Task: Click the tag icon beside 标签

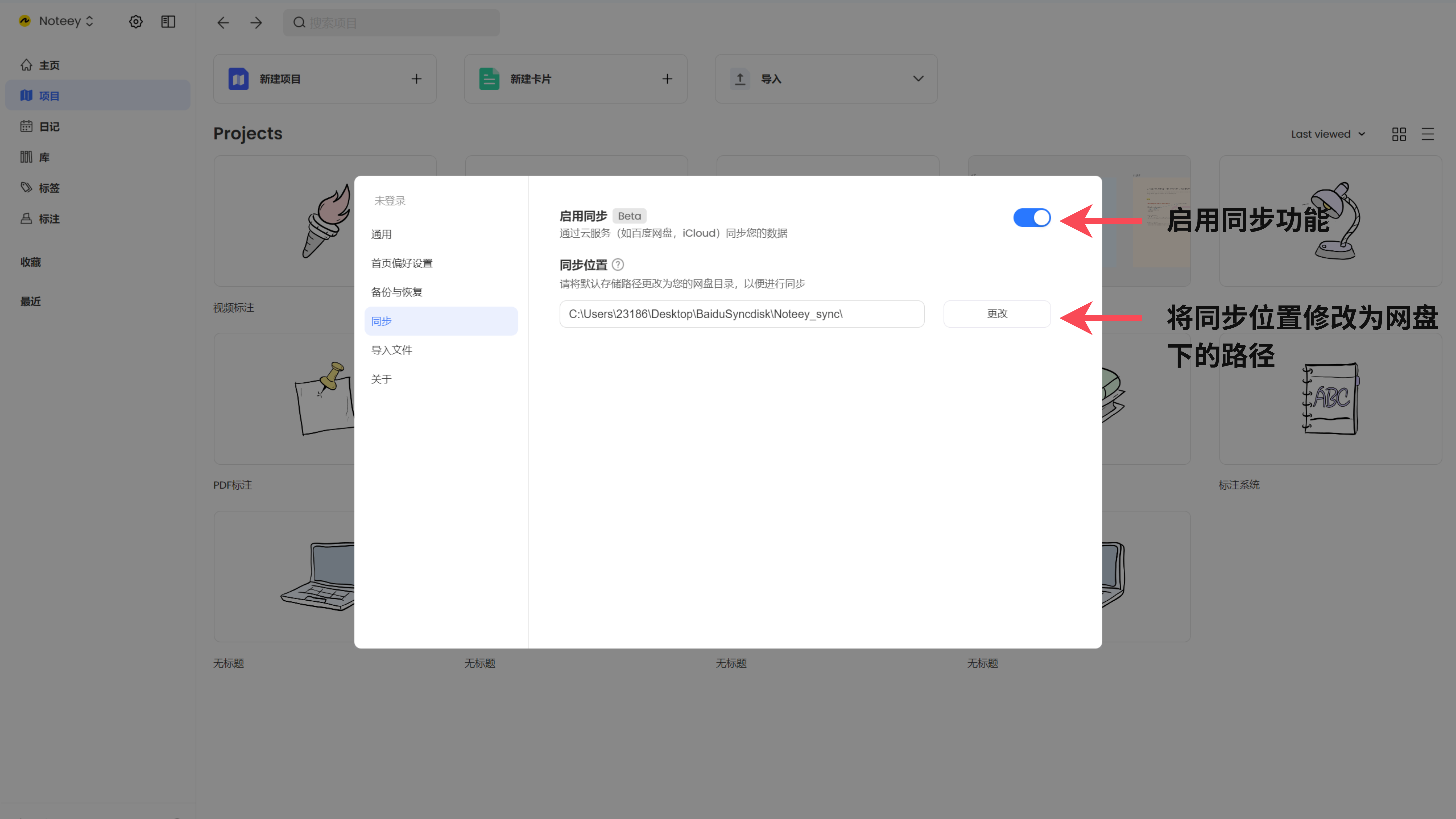Action: [26, 187]
